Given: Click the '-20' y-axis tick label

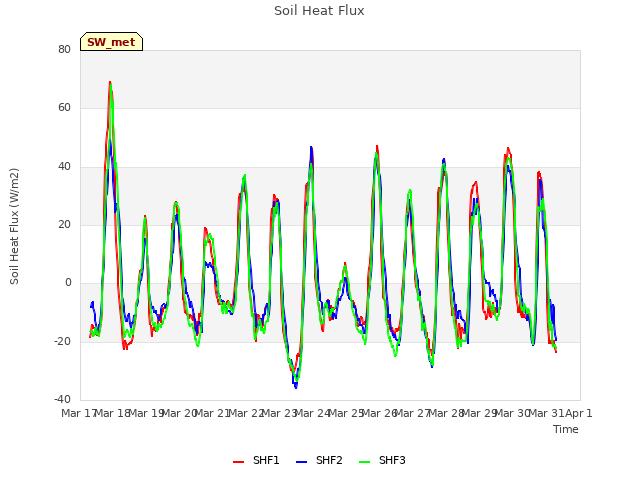Looking at the screenshot, I should pyautogui.click(x=63, y=341).
